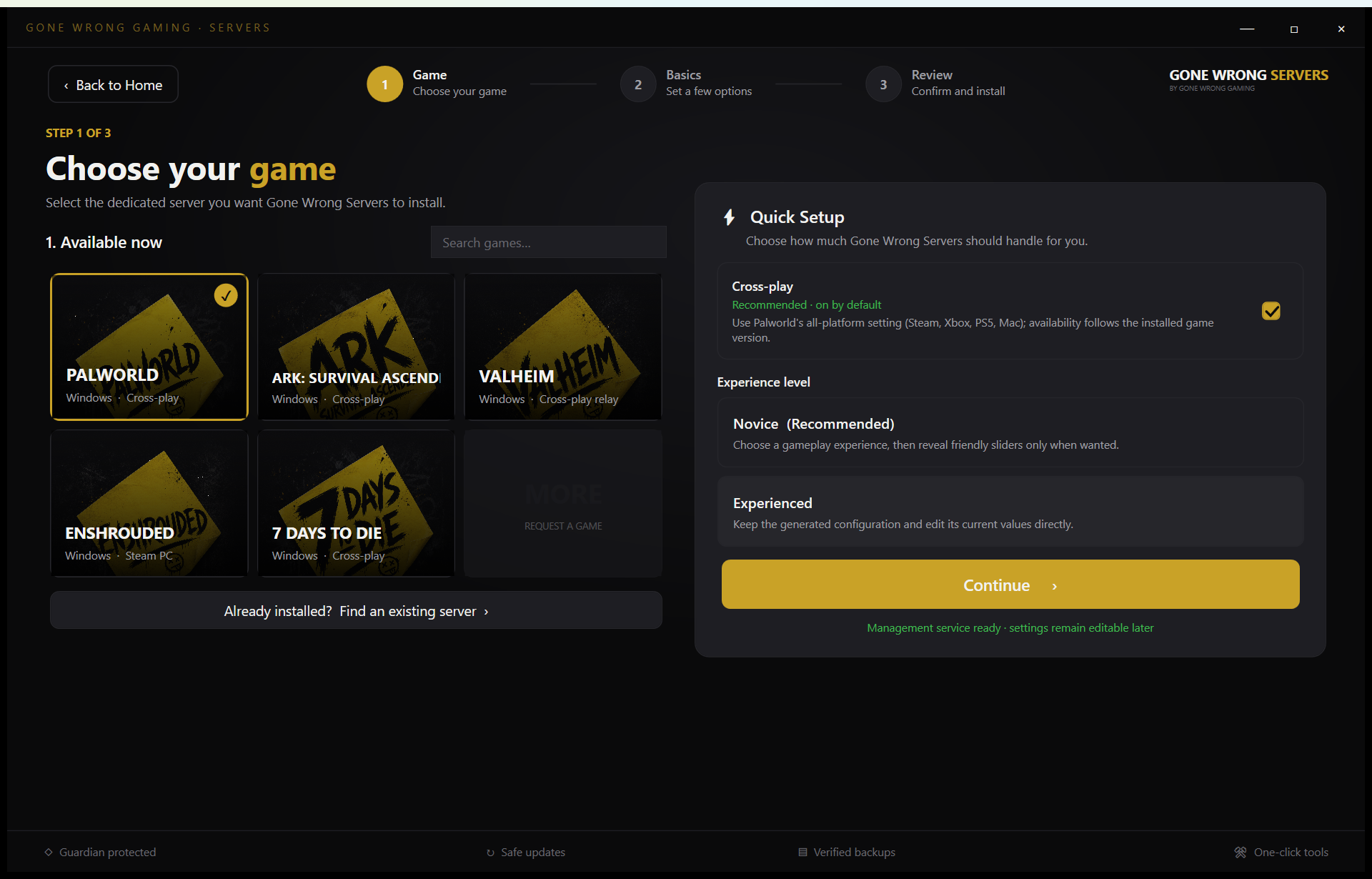This screenshot has width=1372, height=879.
Task: Click 'One-click tools' footer text
Action: (x=1291, y=852)
